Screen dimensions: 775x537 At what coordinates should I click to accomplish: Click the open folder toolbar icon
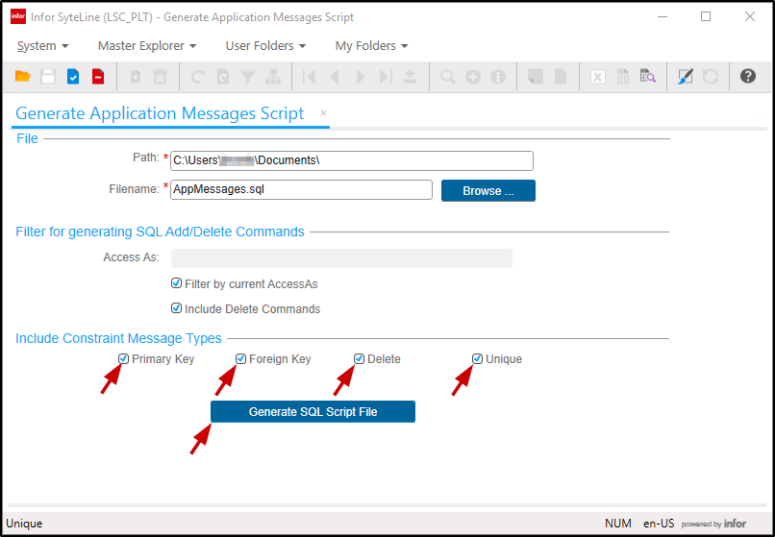(x=23, y=77)
